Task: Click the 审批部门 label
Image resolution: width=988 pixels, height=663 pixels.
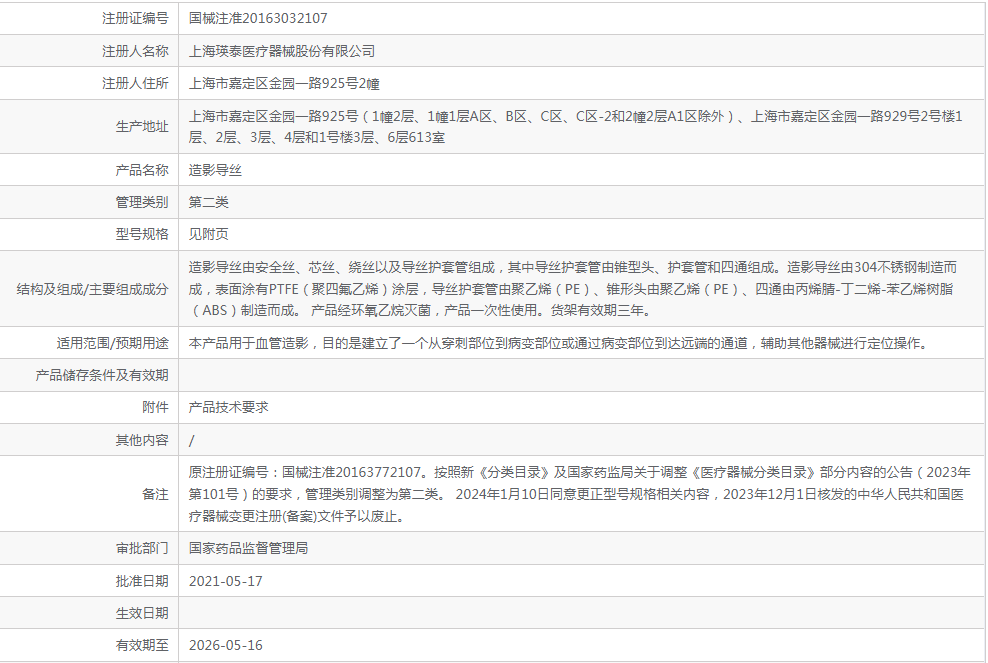Action: tap(142, 548)
